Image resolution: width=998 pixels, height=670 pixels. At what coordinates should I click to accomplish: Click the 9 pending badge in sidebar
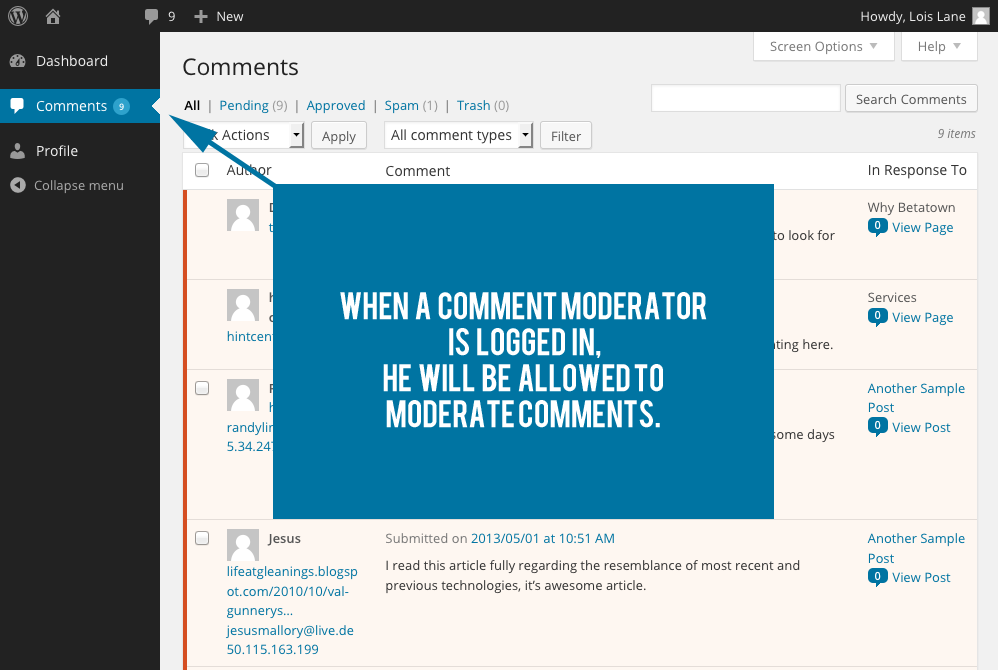click(121, 106)
